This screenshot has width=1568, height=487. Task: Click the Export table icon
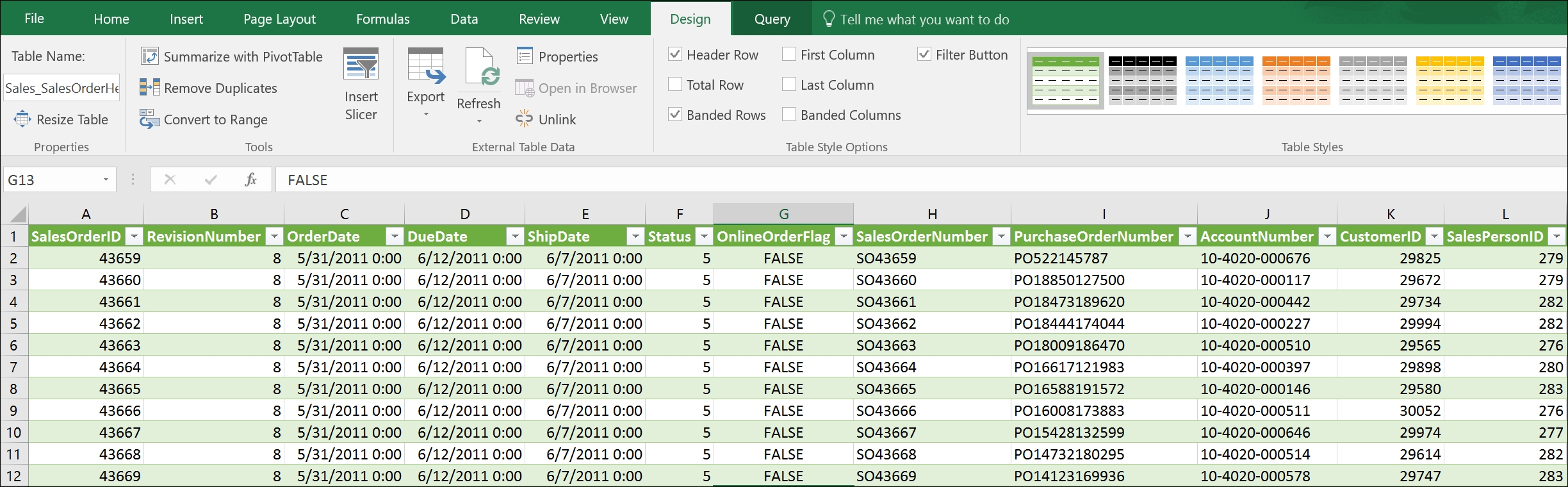(426, 67)
